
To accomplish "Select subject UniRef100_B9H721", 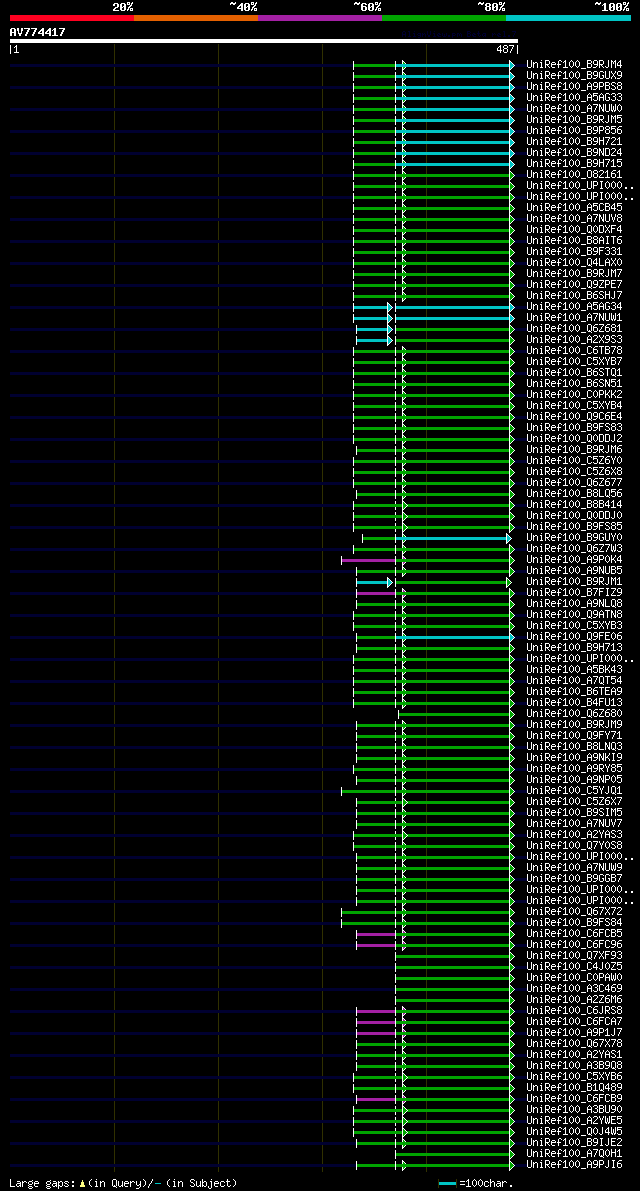I will tap(574, 142).
